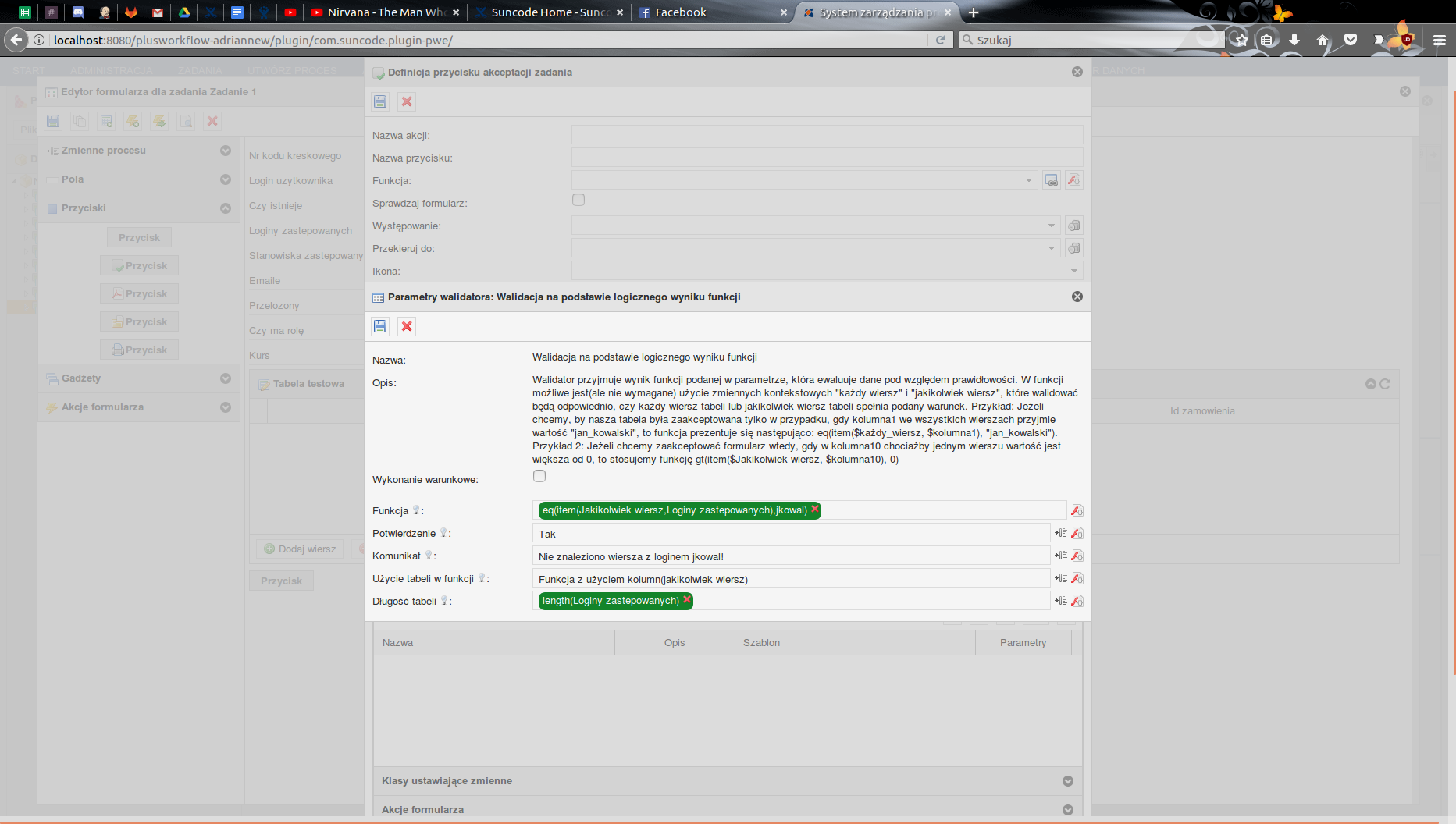Click the Parametry column header

pos(1023,643)
